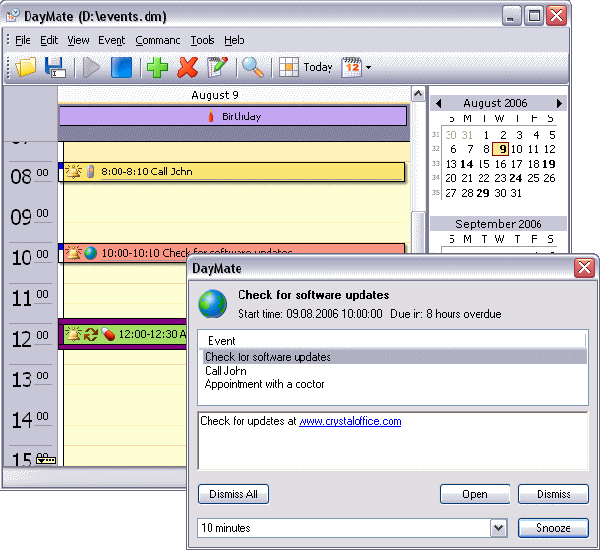The image size is (600, 550).
Task: Click the September 2006 month header
Action: tap(498, 224)
